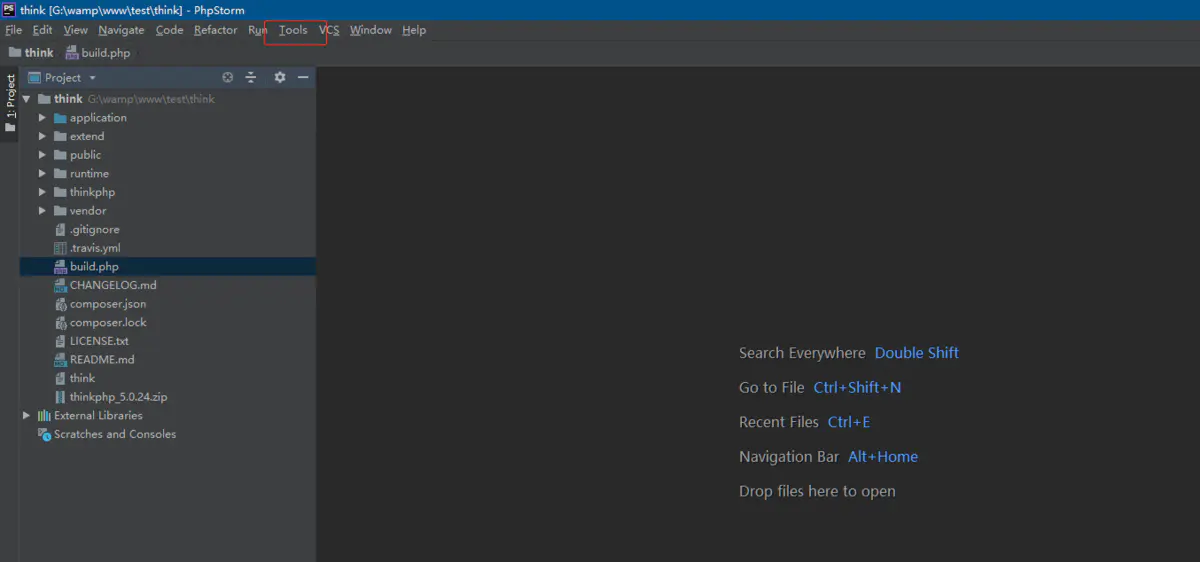
Task: Click build.php in the navigation breadcrumb
Action: [x=106, y=53]
